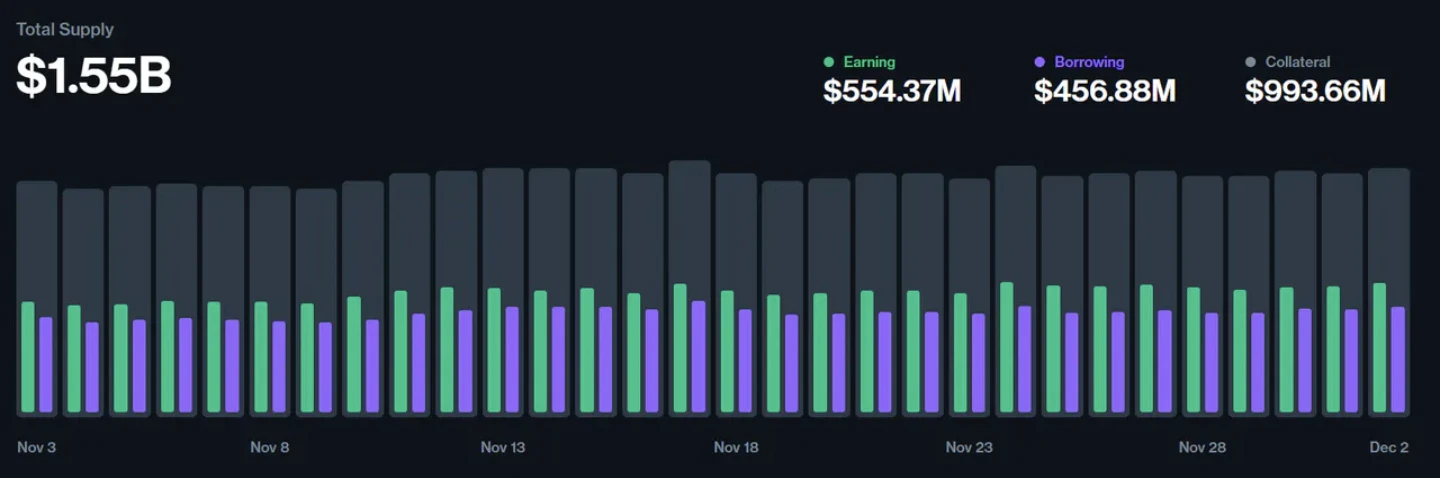
Task: Click the green Earning legend dot
Action: 828,62
